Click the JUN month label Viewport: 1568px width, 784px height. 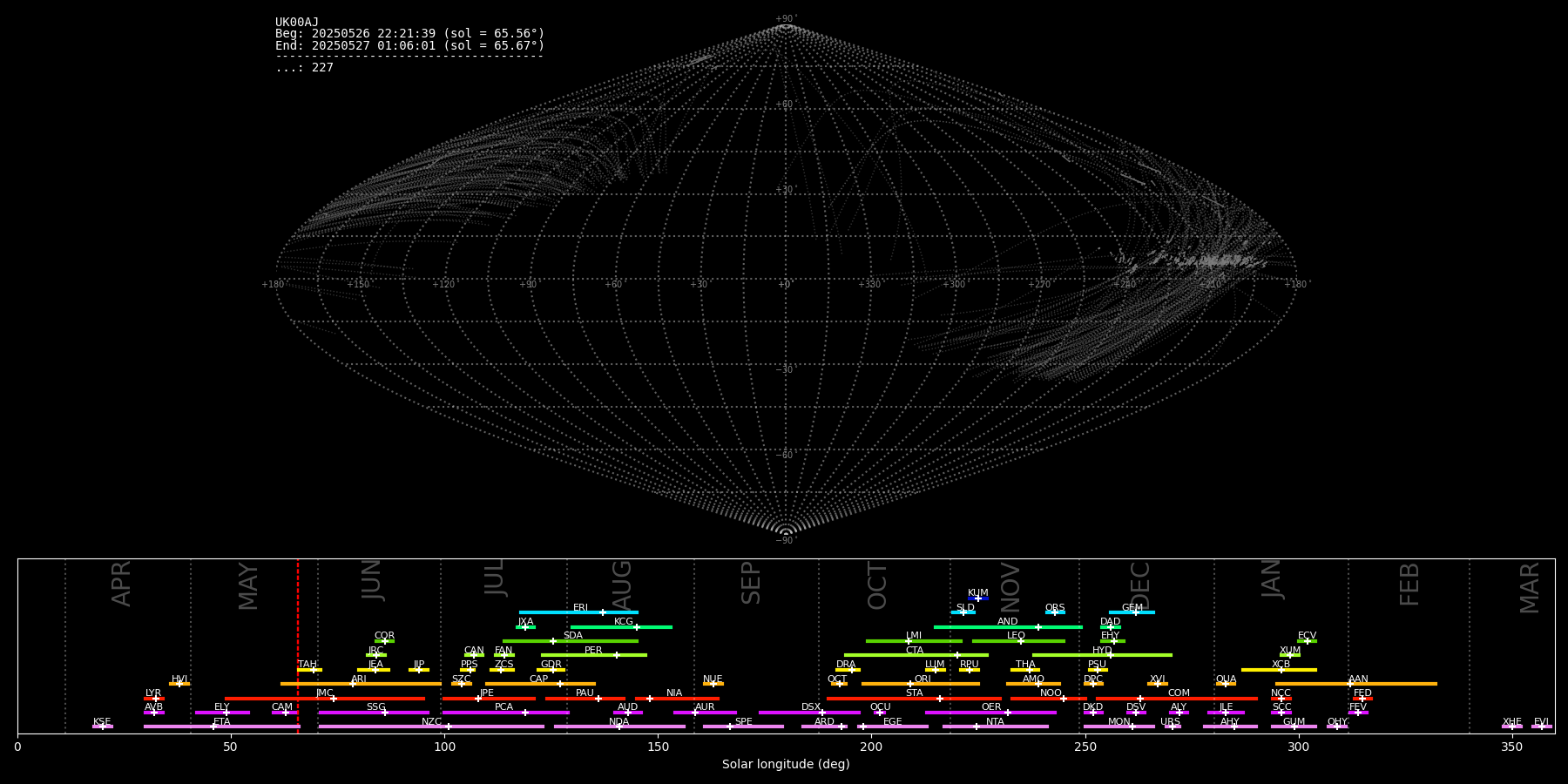tap(372, 580)
